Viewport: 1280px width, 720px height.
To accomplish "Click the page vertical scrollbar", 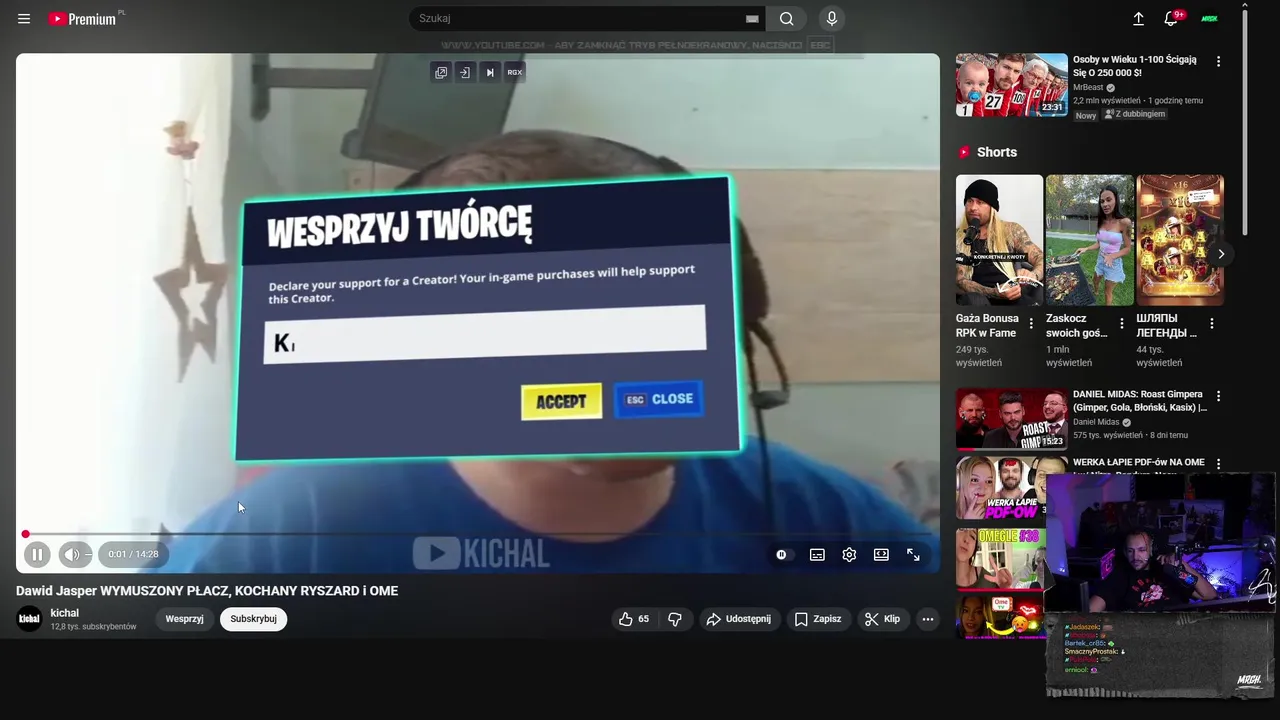I will pos(1244,120).
